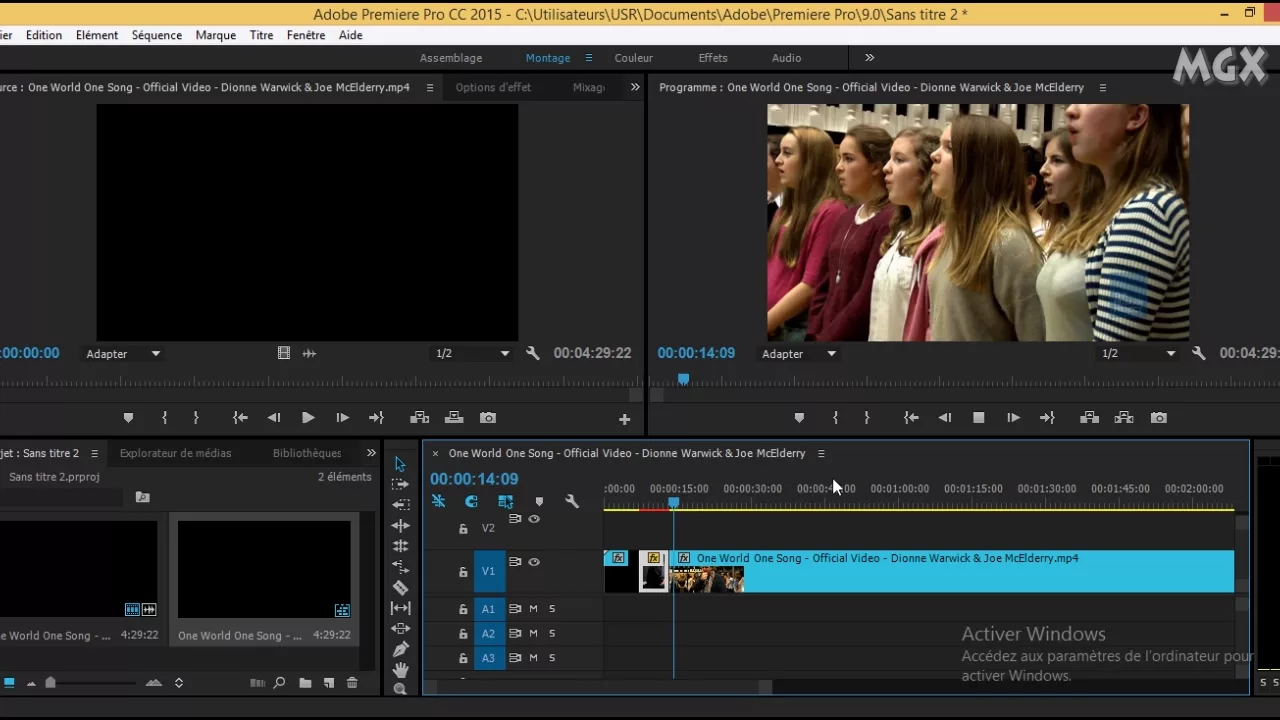The width and height of the screenshot is (1280, 720).
Task: Go to In point in Program monitor
Action: (911, 418)
